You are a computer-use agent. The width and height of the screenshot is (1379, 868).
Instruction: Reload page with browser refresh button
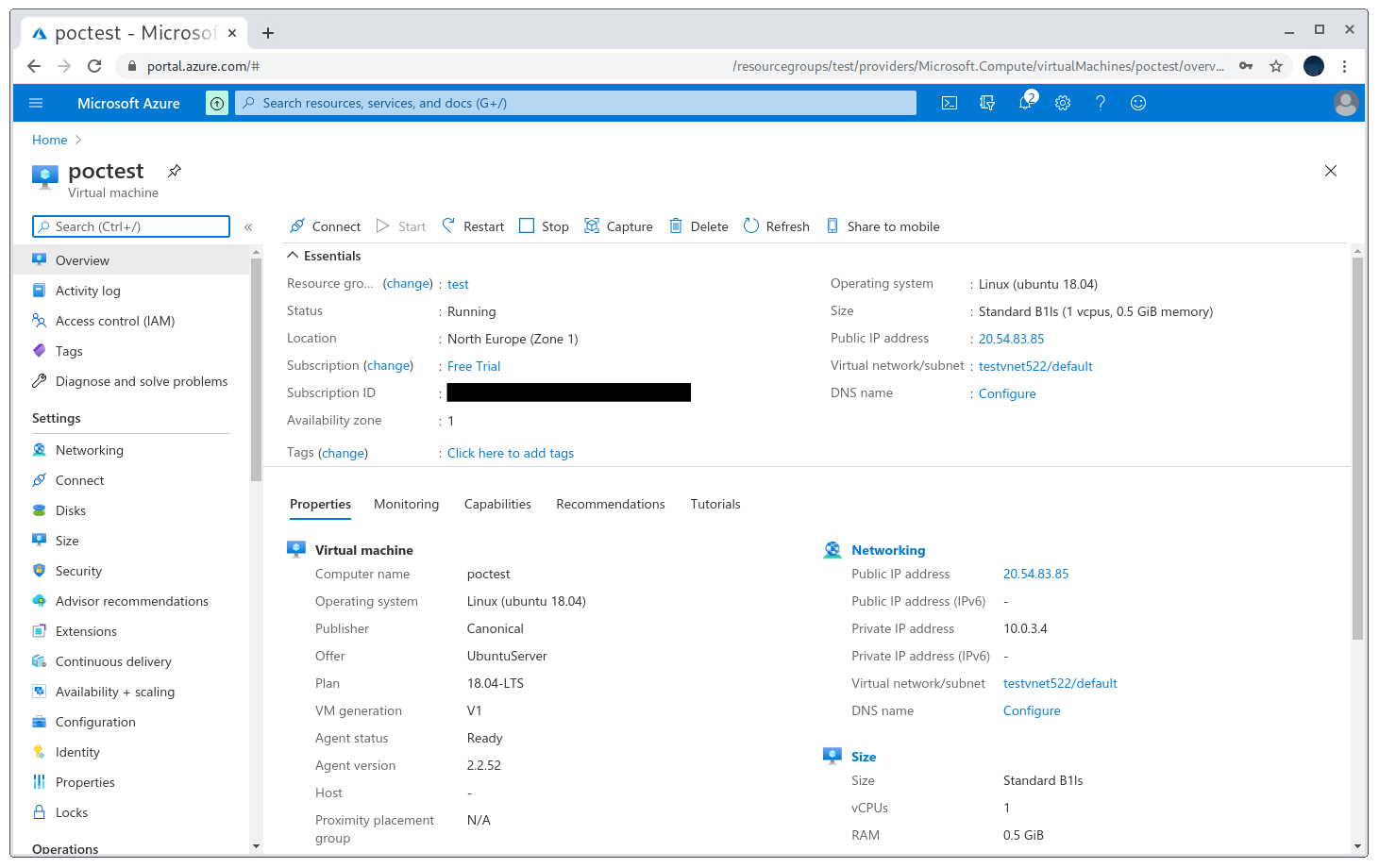[94, 66]
